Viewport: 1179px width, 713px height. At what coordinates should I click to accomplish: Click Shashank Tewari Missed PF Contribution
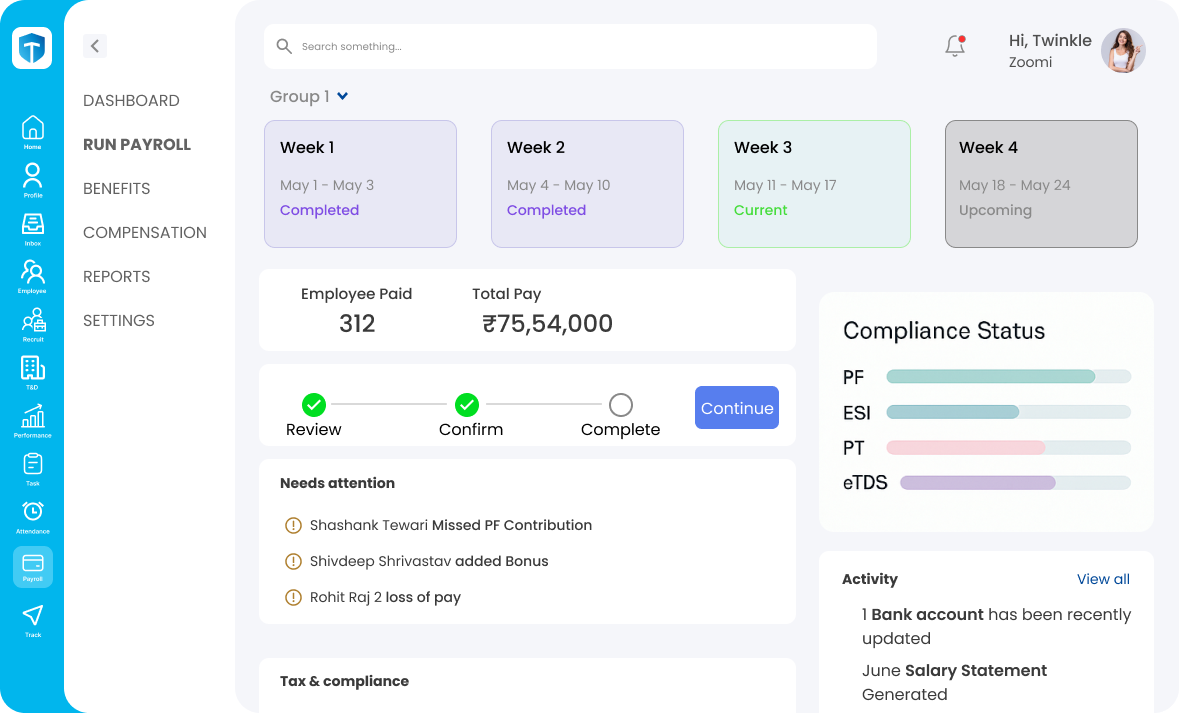(450, 526)
